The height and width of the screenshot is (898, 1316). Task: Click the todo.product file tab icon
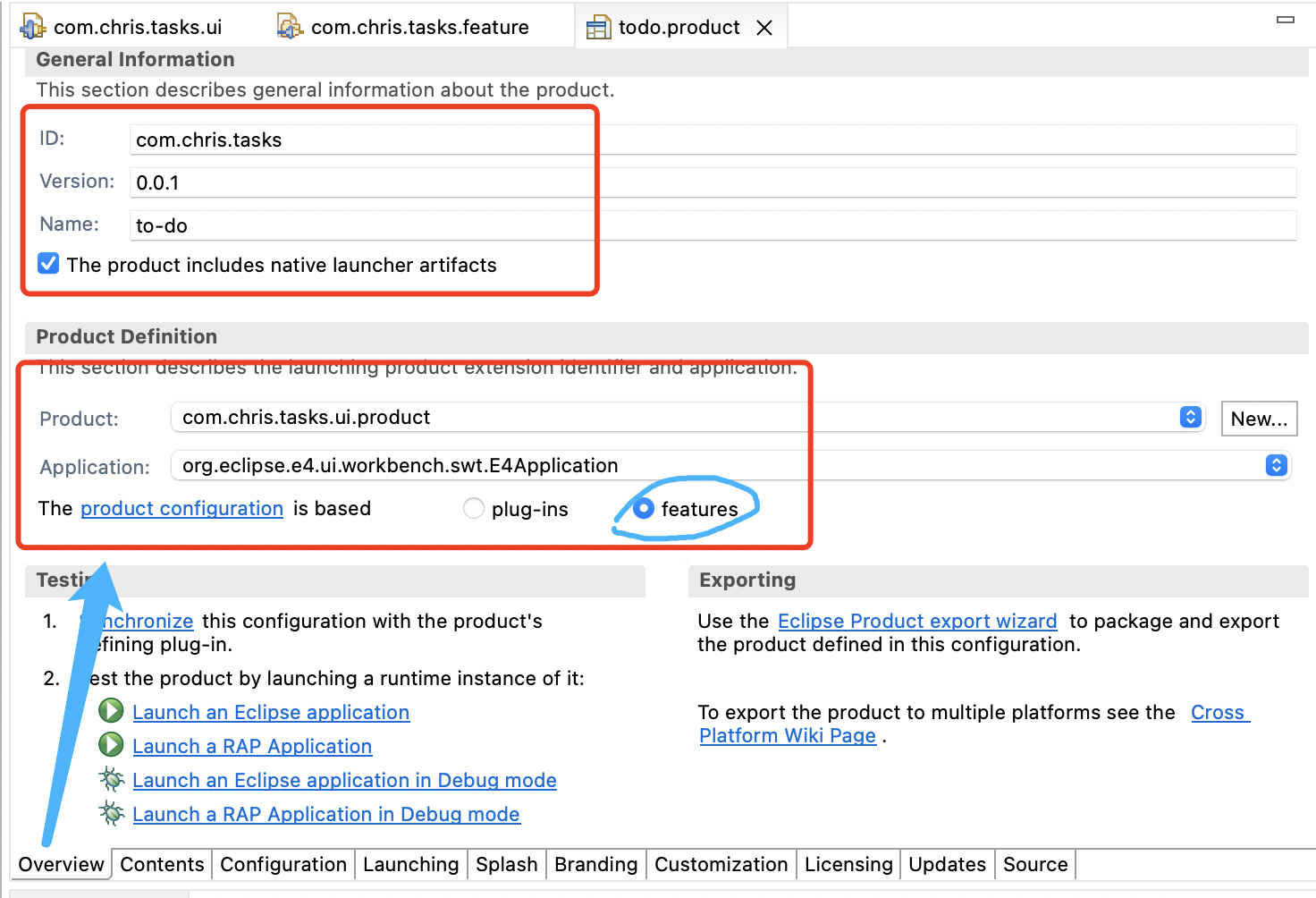[x=597, y=29]
